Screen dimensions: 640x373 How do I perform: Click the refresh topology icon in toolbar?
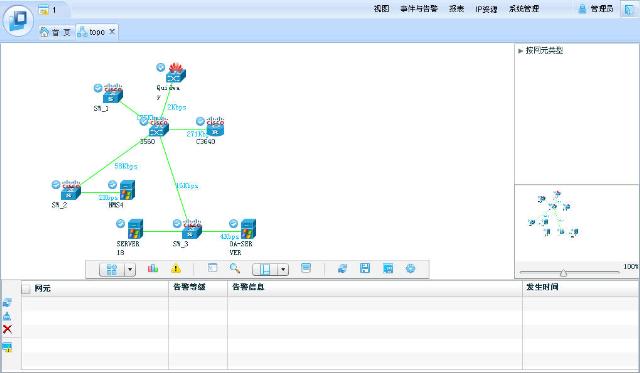(x=342, y=268)
